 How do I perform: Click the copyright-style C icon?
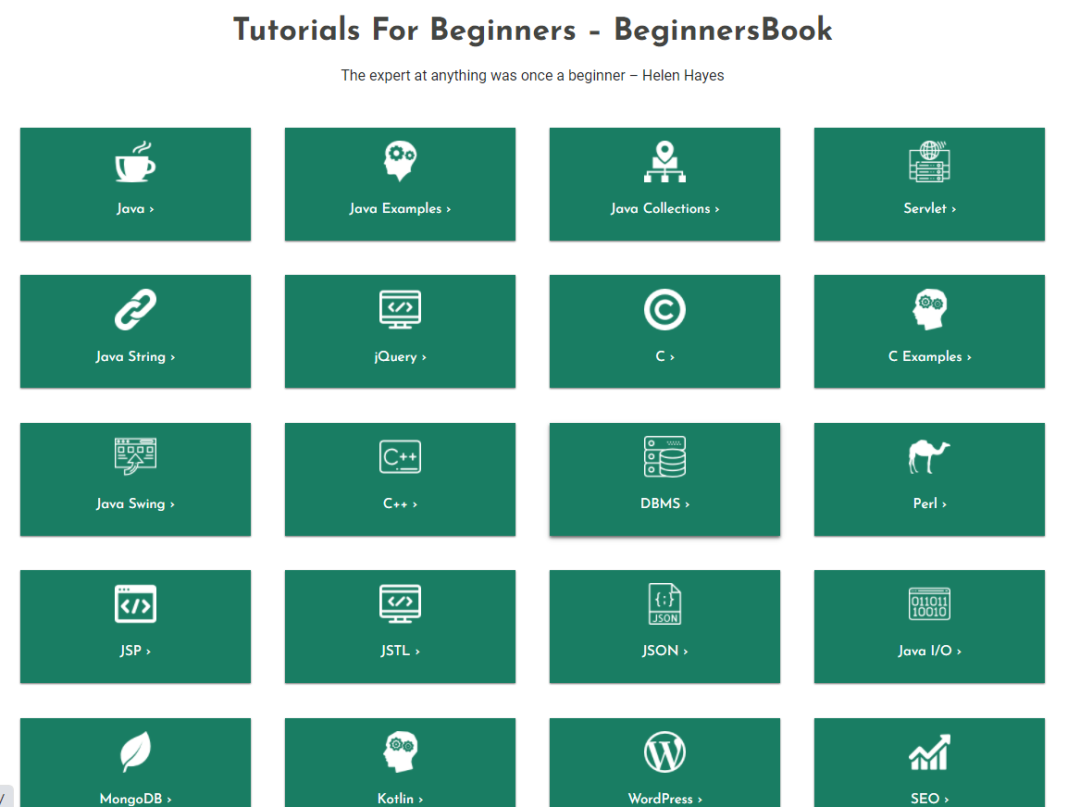[665, 309]
